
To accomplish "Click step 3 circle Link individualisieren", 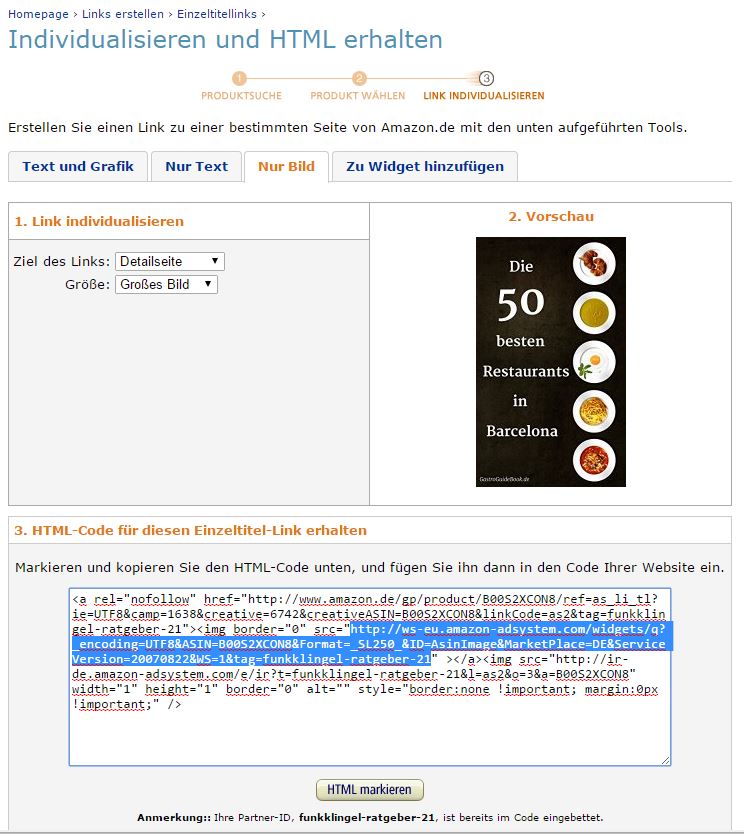I will click(x=486, y=78).
